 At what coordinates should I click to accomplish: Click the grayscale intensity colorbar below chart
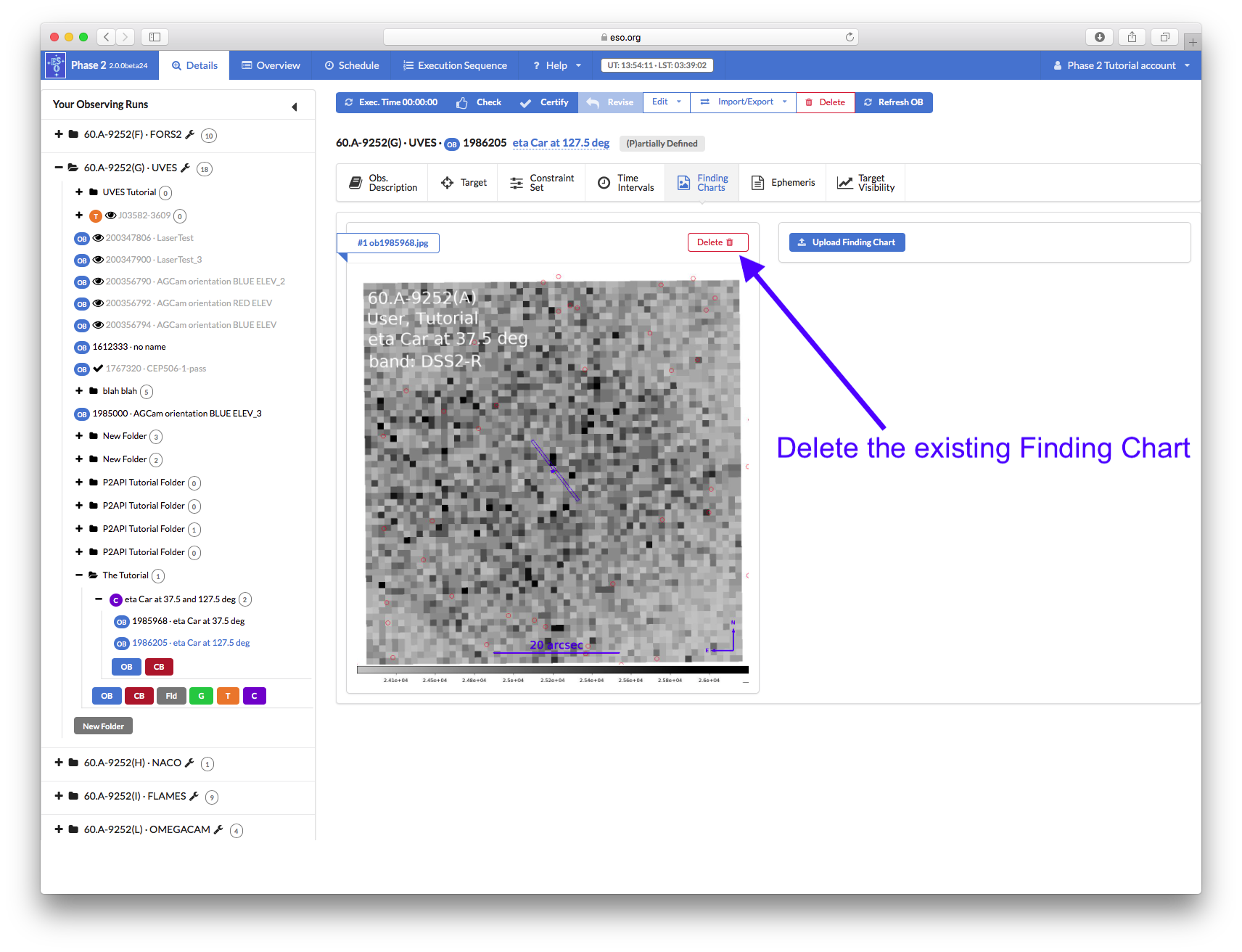(x=552, y=670)
